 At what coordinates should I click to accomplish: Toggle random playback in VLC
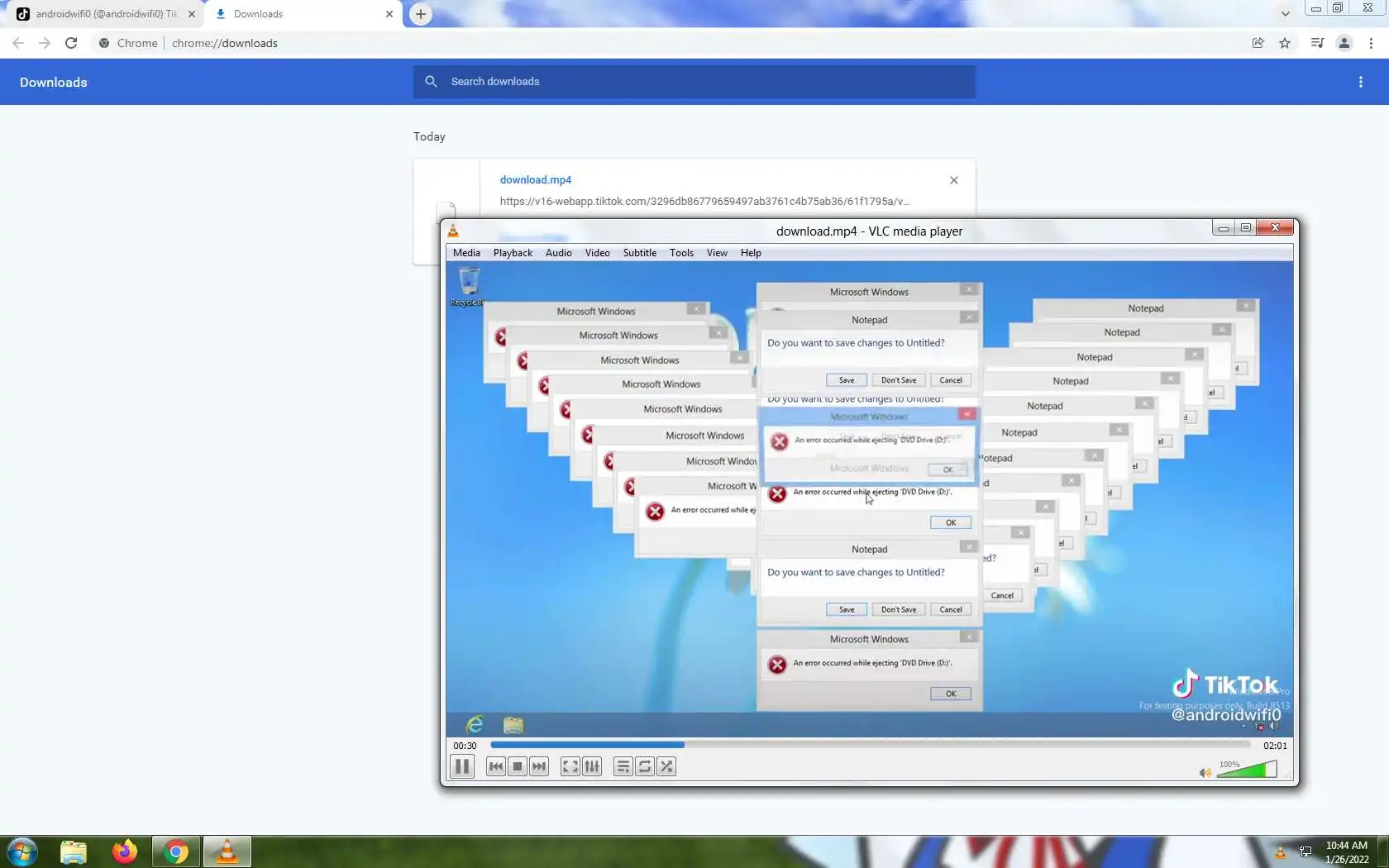click(x=666, y=766)
